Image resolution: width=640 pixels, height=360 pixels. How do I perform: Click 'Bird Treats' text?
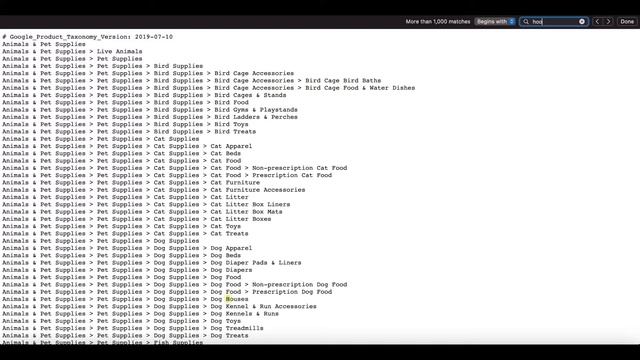click(235, 131)
